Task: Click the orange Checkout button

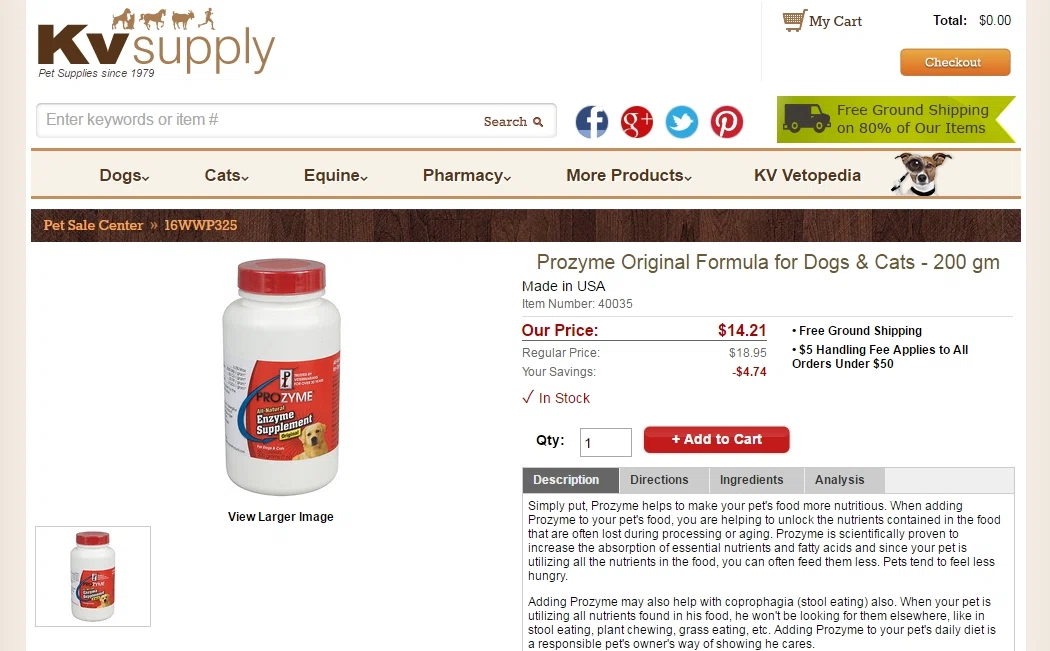Action: pos(955,62)
